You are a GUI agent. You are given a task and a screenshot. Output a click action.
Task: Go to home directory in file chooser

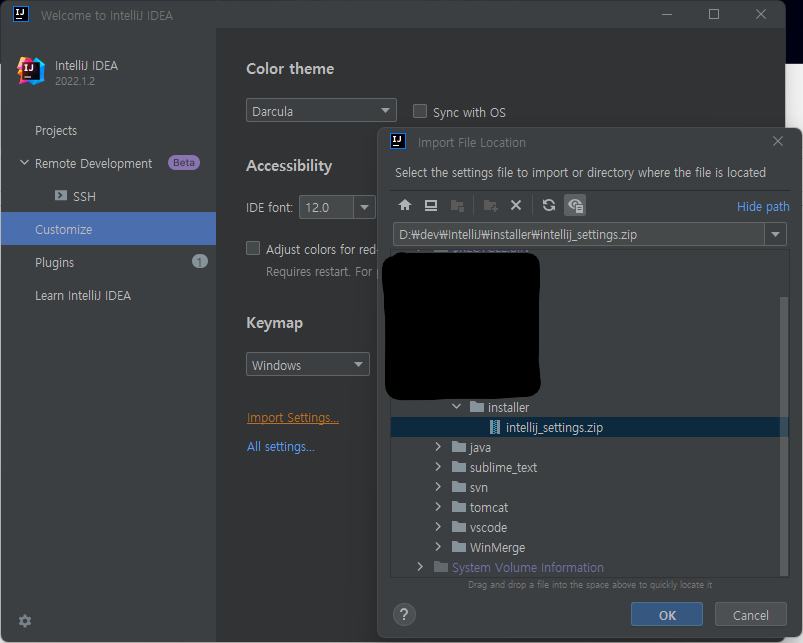(x=405, y=205)
